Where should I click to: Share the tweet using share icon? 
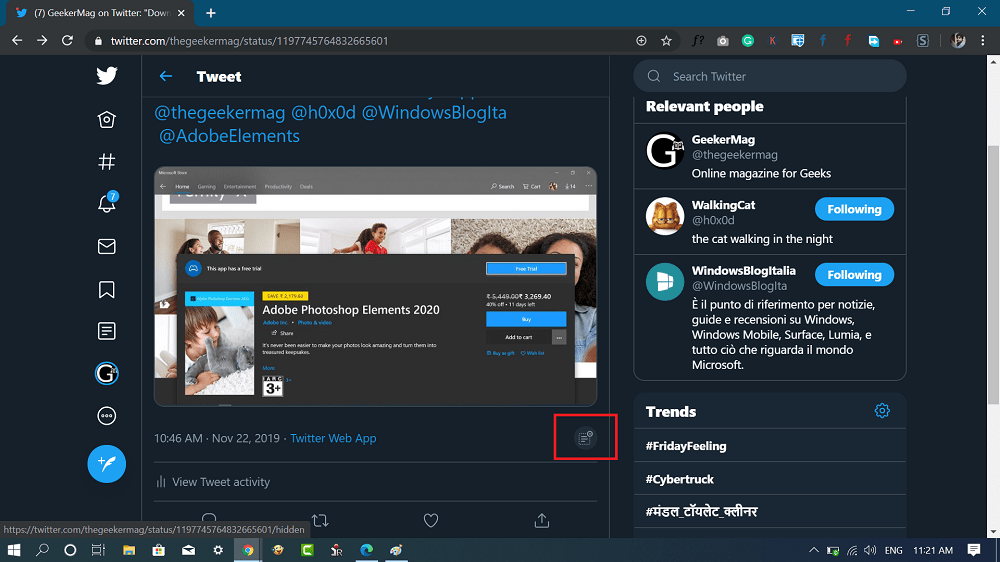pos(541,521)
